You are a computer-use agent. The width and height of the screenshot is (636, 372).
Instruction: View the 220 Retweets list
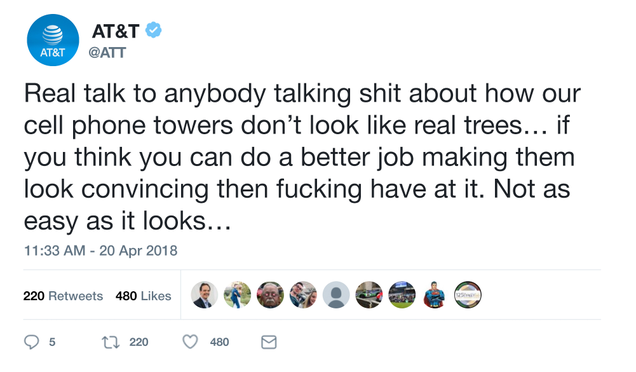click(63, 296)
